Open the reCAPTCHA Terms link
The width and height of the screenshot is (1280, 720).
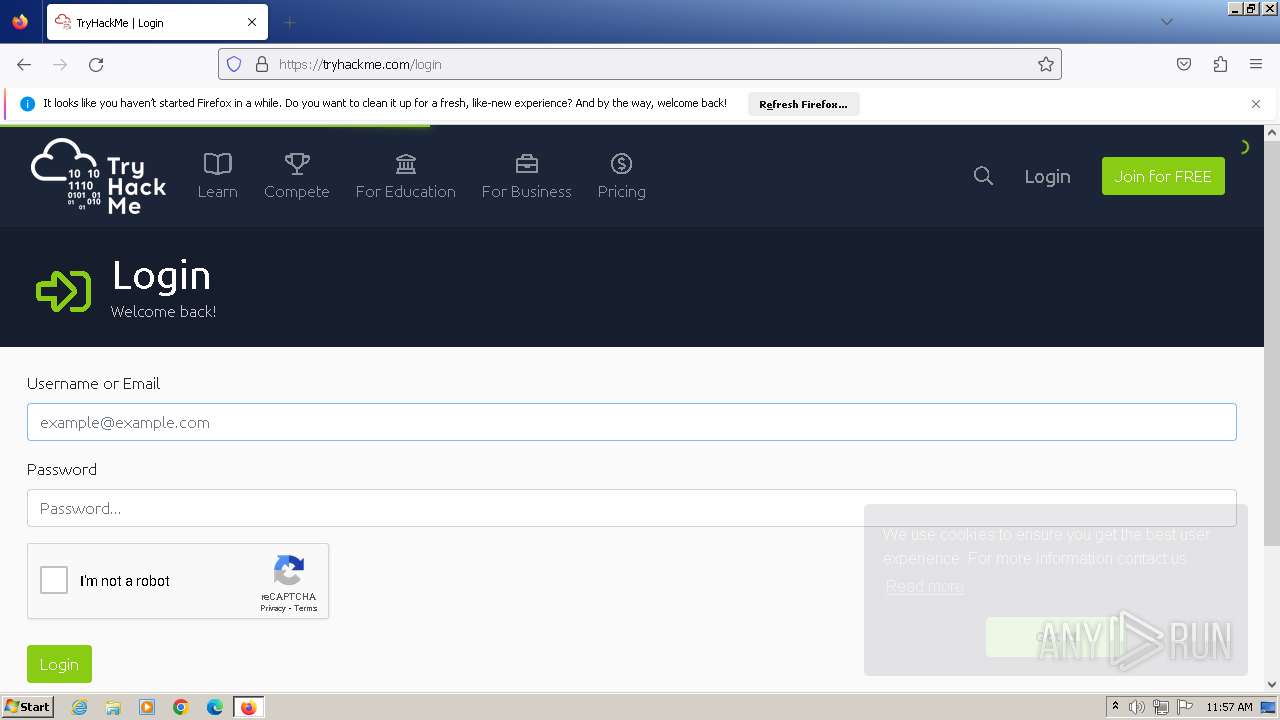point(306,608)
